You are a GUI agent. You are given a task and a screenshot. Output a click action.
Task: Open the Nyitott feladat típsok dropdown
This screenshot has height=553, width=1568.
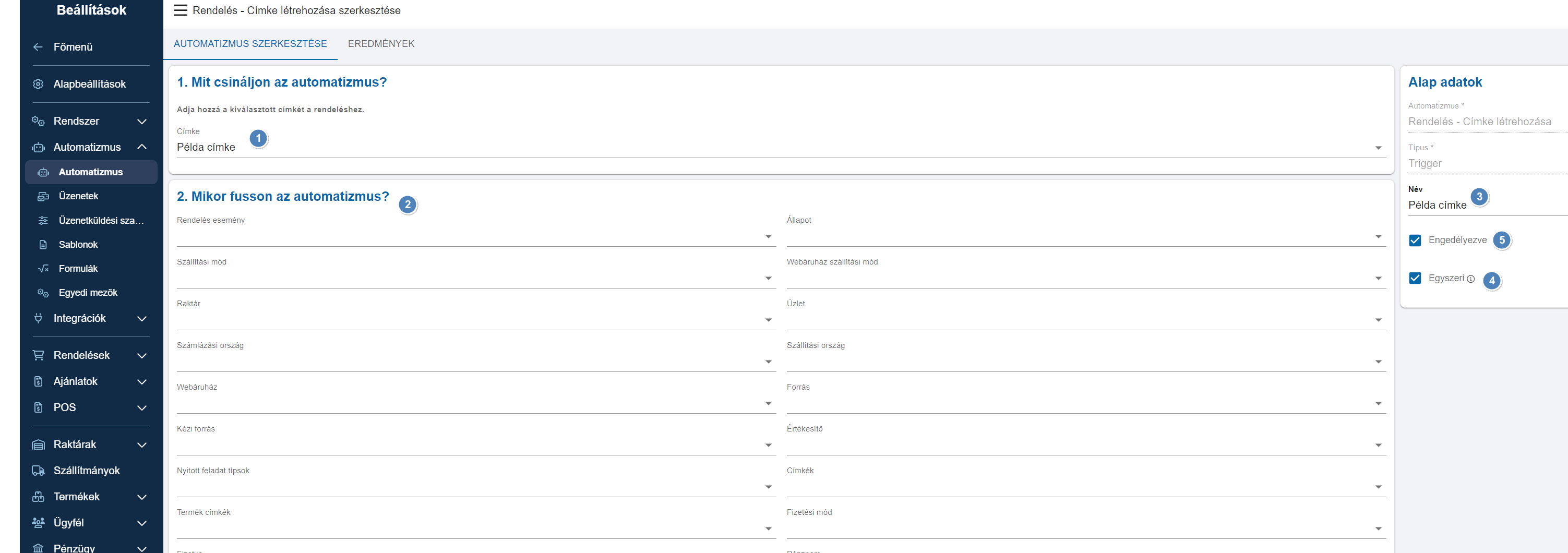click(476, 487)
